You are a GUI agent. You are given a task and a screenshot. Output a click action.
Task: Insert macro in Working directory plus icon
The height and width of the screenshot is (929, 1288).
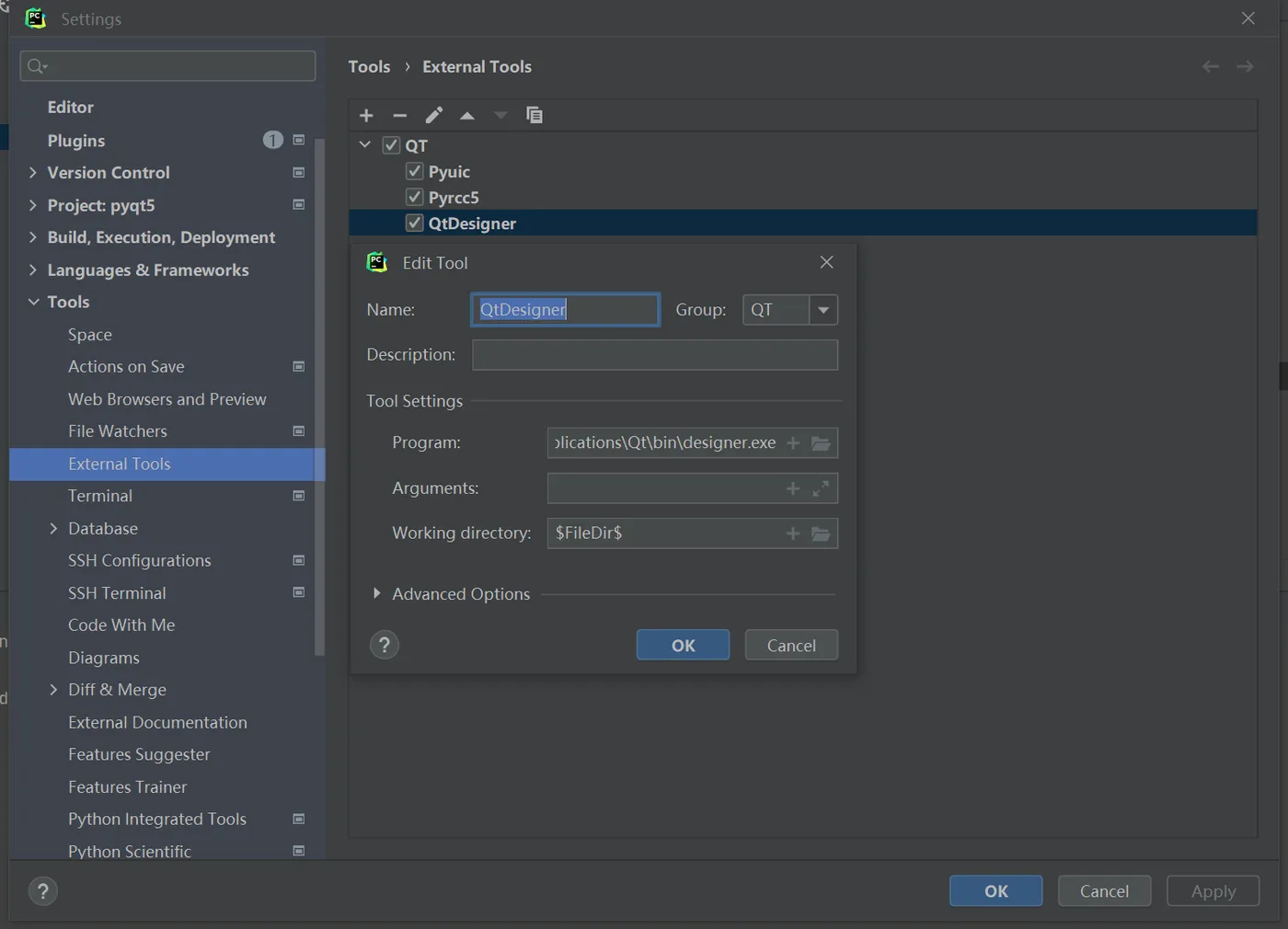(x=793, y=533)
